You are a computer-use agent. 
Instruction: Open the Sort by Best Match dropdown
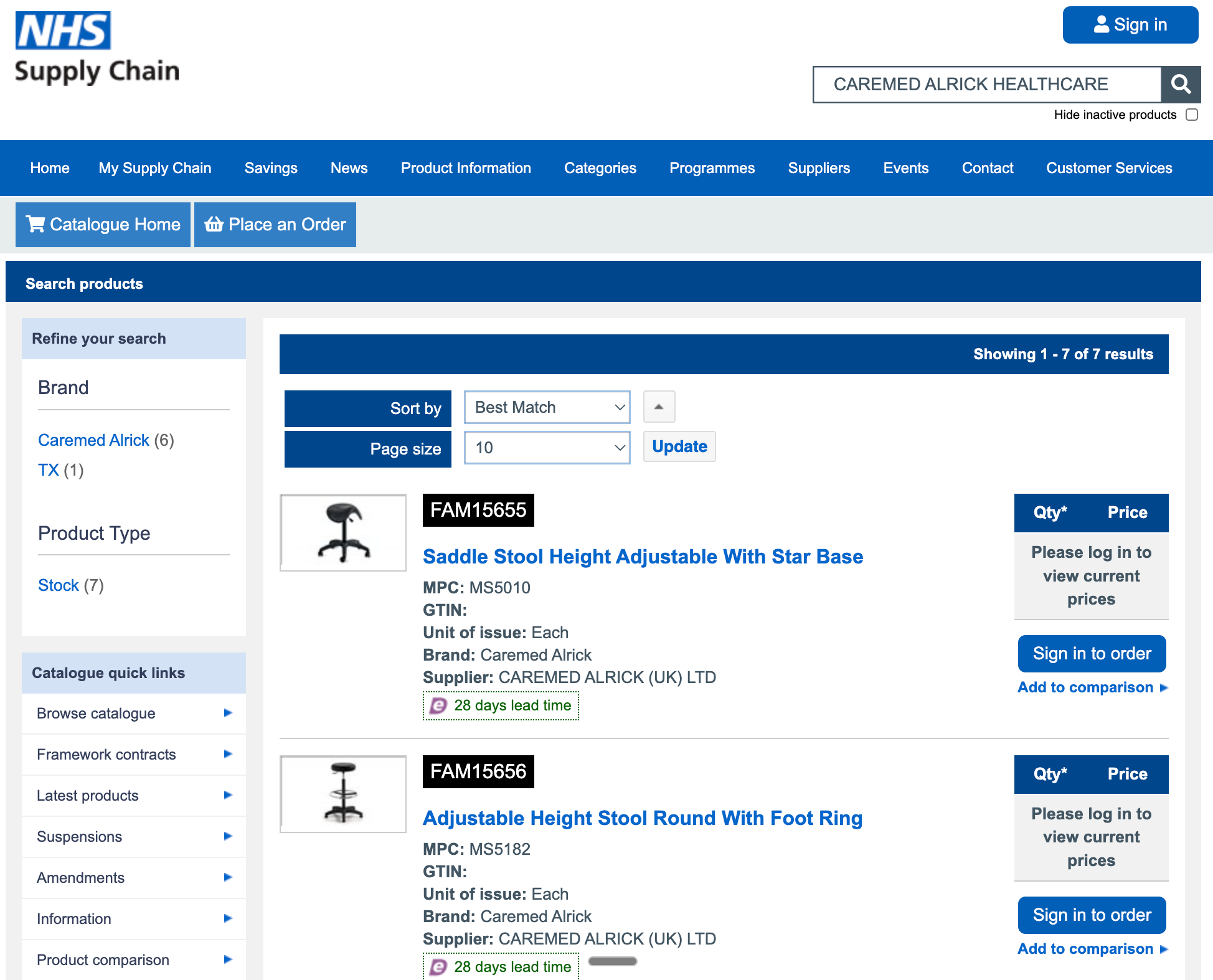coord(547,407)
